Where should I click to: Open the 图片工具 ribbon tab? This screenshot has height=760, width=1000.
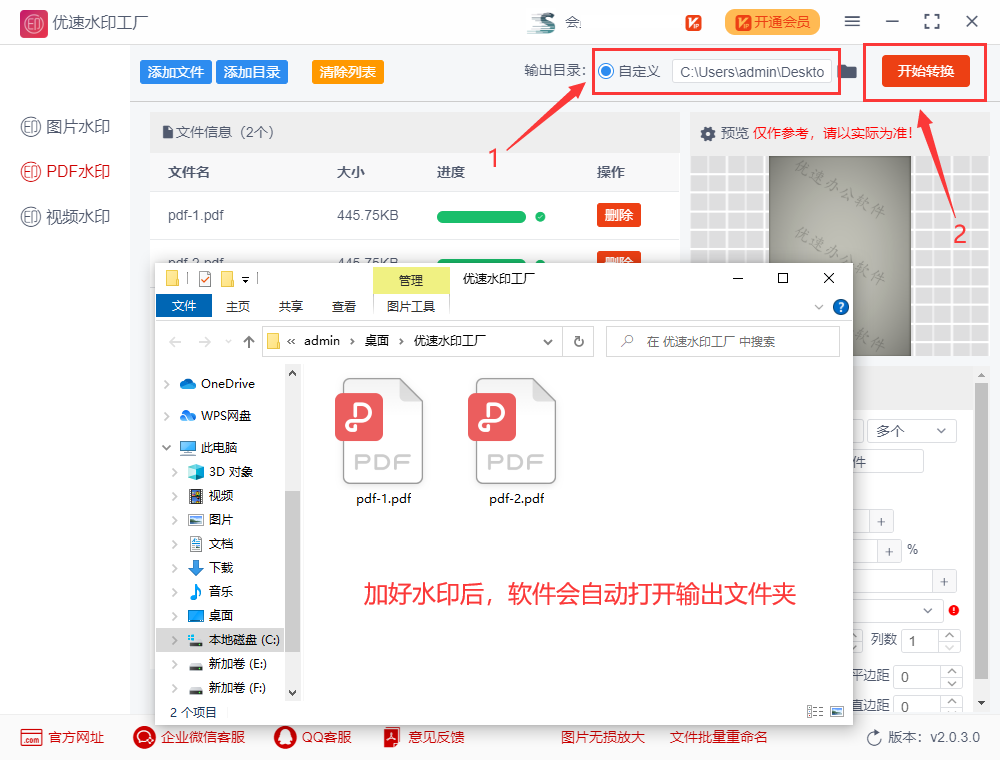coord(411,307)
